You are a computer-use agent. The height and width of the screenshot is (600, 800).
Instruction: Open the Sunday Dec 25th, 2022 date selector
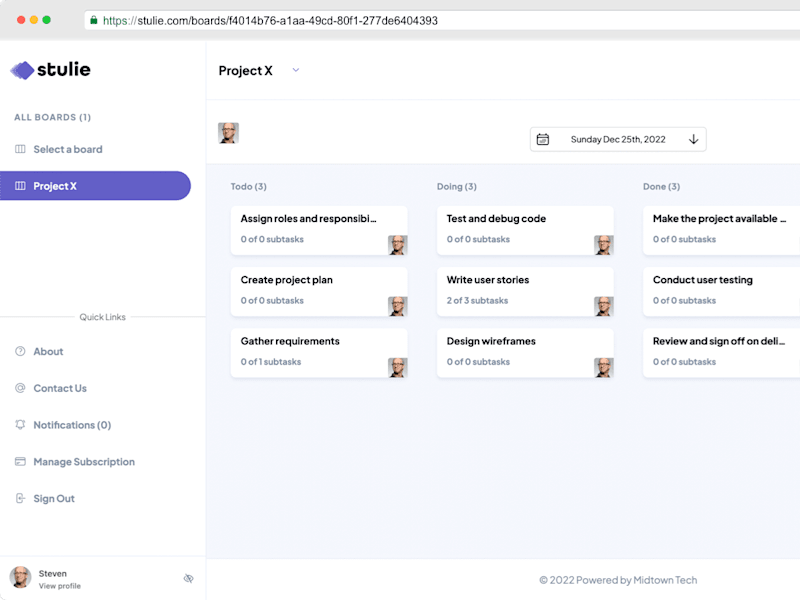(x=618, y=139)
